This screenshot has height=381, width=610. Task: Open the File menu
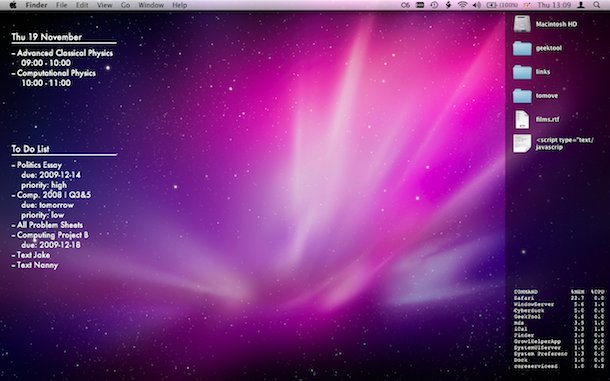(x=61, y=5)
